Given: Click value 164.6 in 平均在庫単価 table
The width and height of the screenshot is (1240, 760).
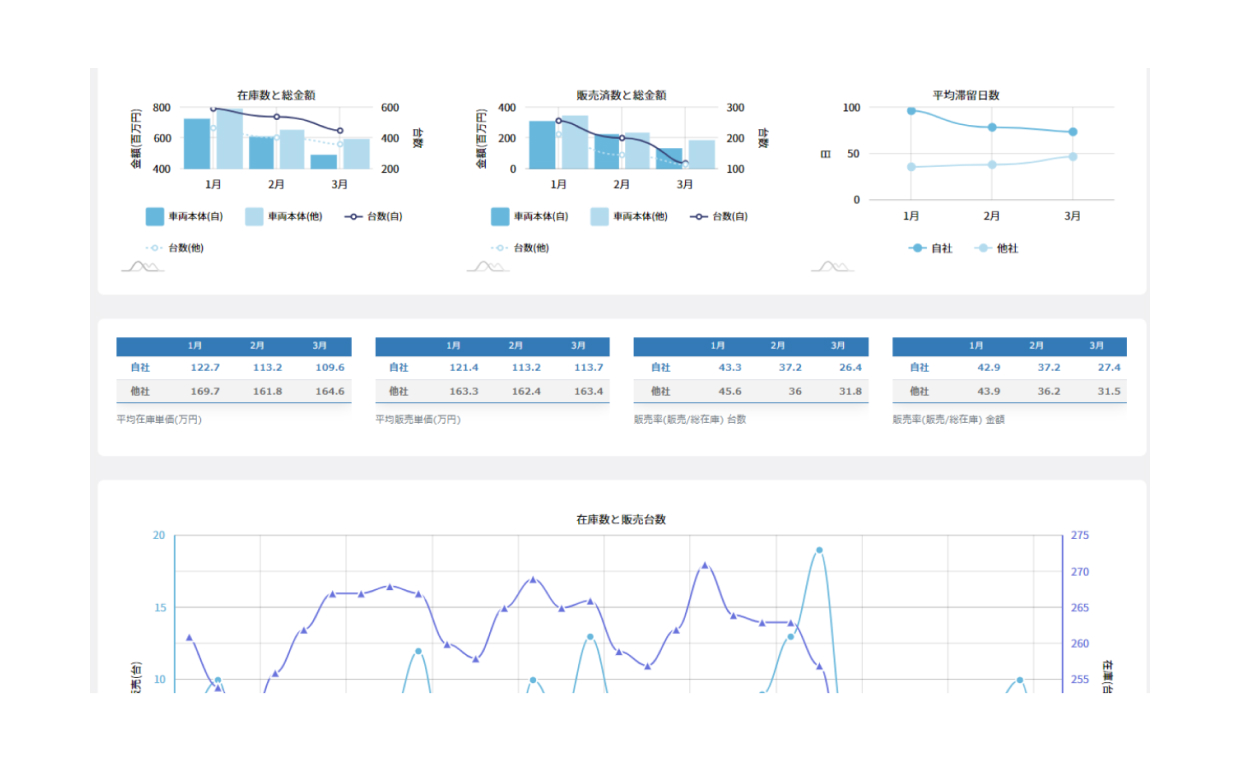Looking at the screenshot, I should click(x=329, y=391).
